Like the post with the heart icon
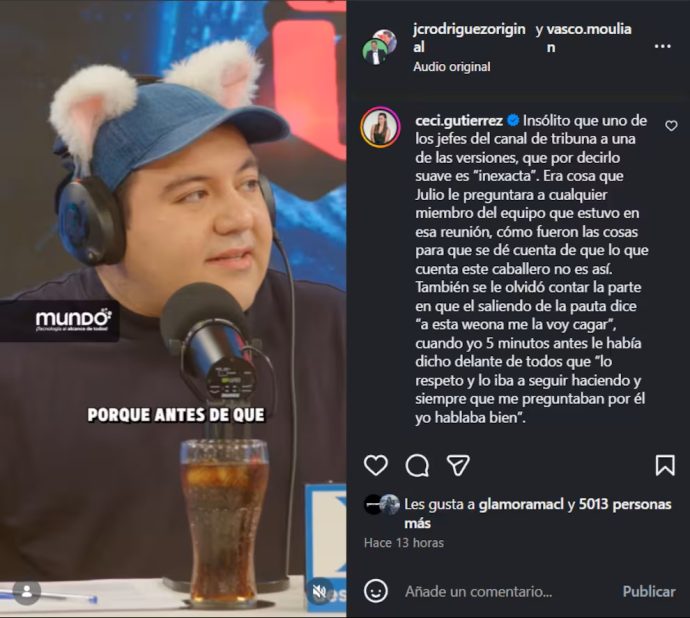Image resolution: width=690 pixels, height=618 pixels. 376,465
